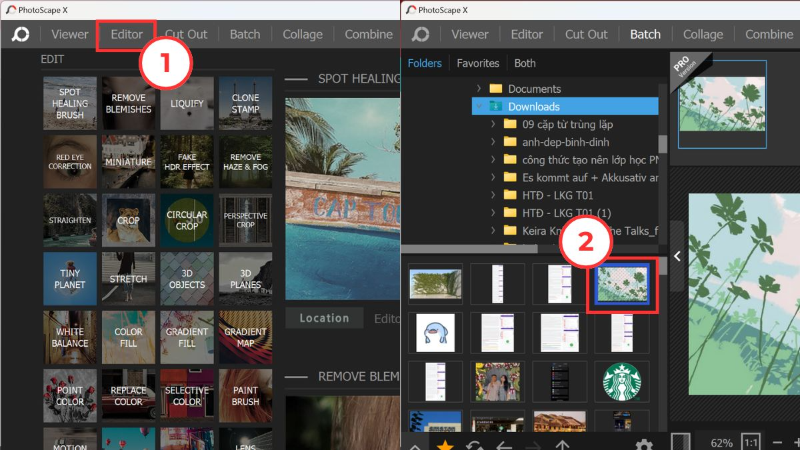Open the Clone Stamp tool

[245, 103]
